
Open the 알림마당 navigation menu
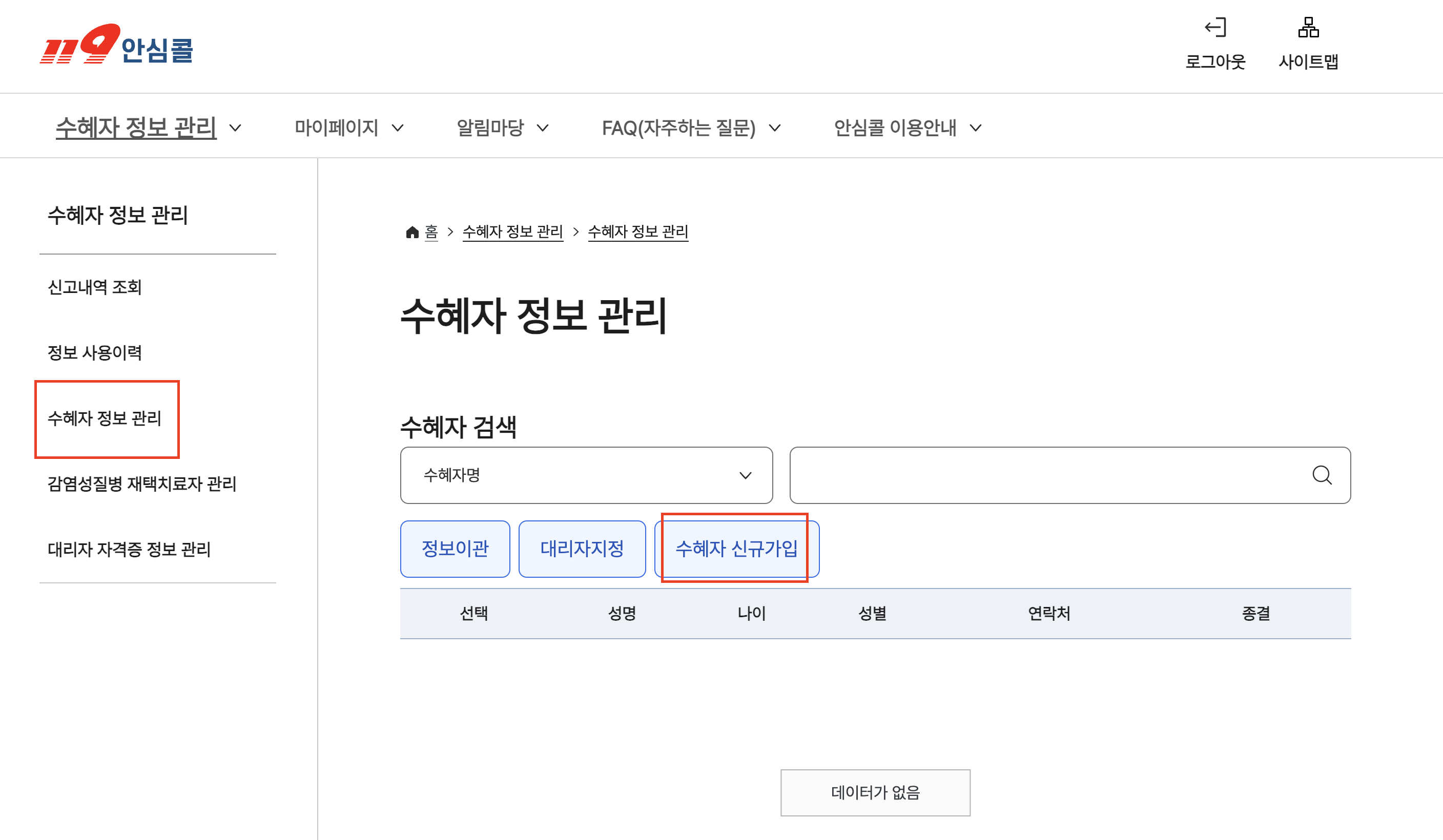(490, 127)
